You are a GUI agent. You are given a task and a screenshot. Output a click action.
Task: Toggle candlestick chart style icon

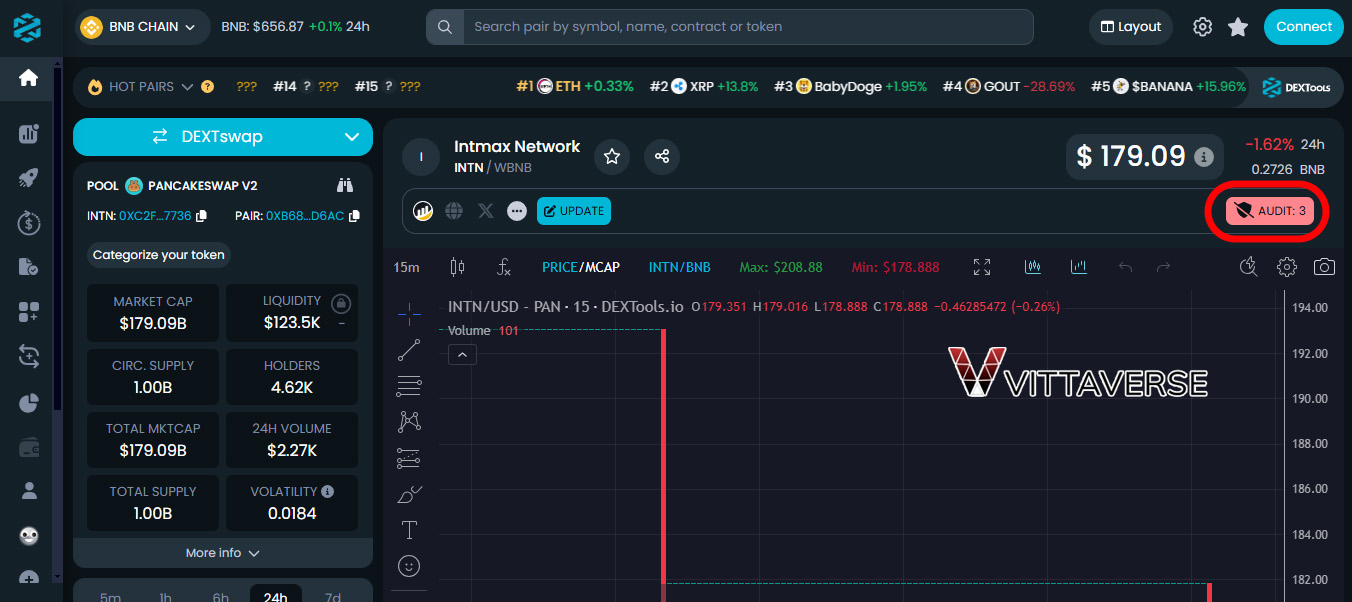pos(1032,266)
